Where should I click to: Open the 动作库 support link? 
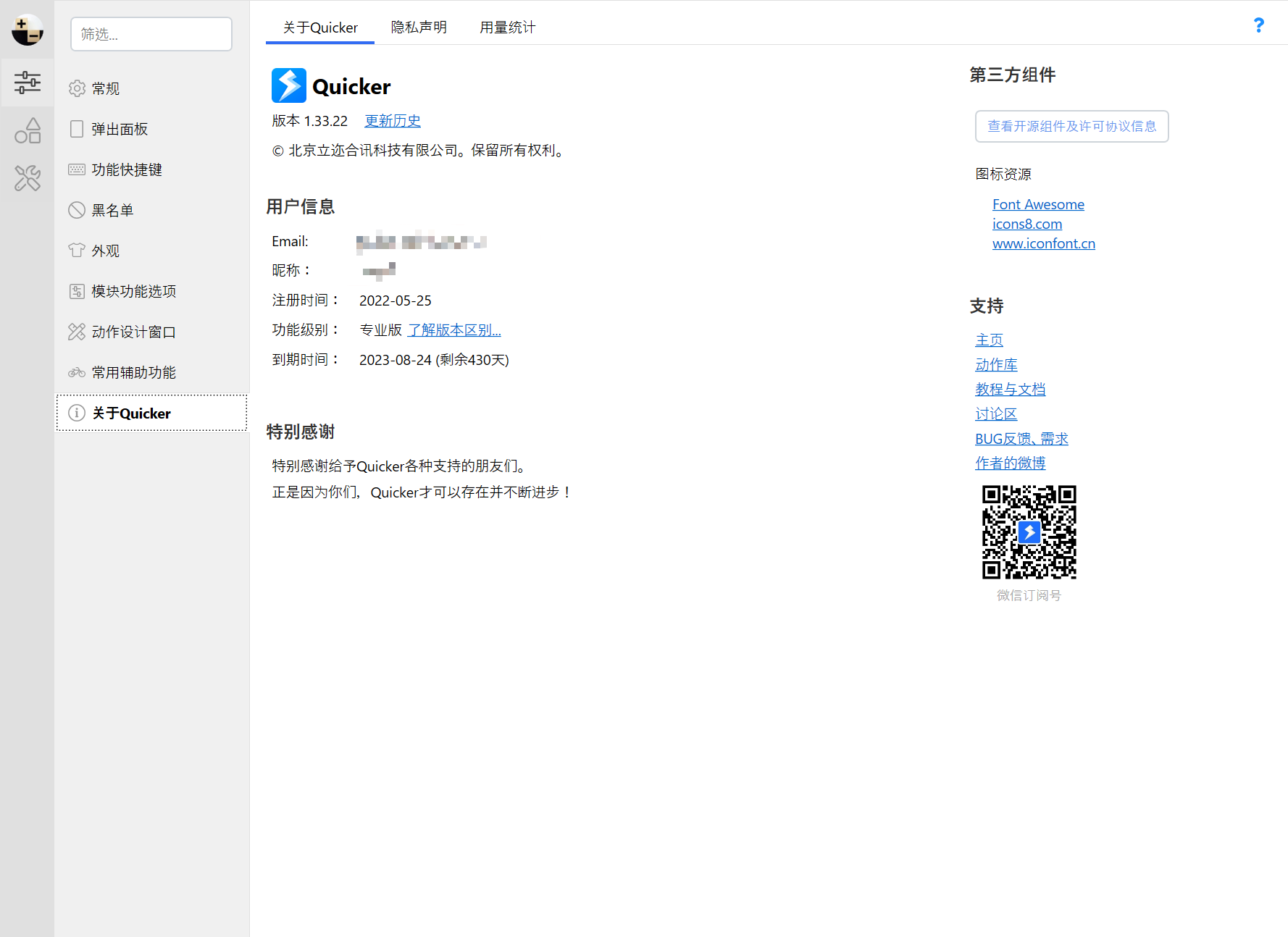(x=996, y=364)
